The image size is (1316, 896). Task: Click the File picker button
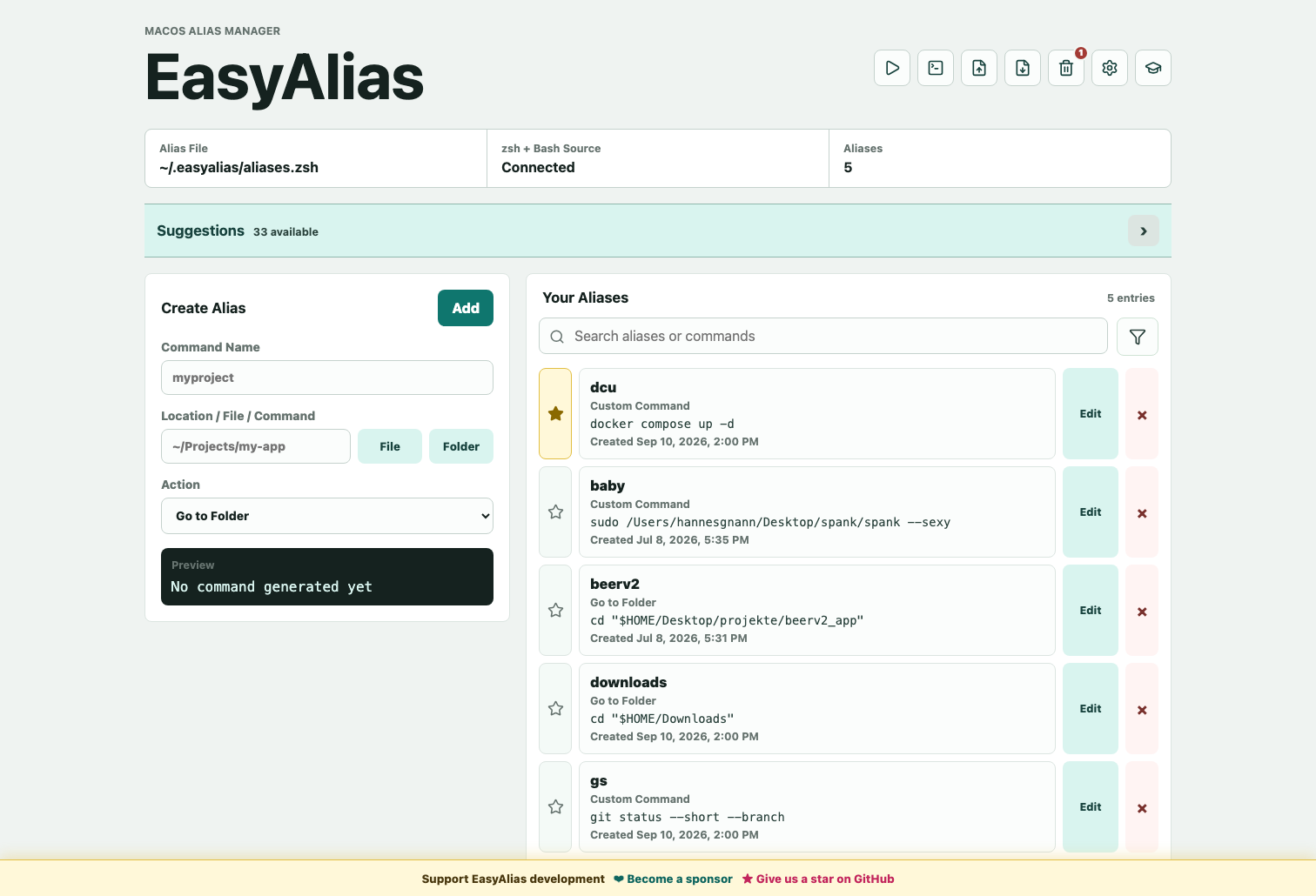[x=390, y=446]
